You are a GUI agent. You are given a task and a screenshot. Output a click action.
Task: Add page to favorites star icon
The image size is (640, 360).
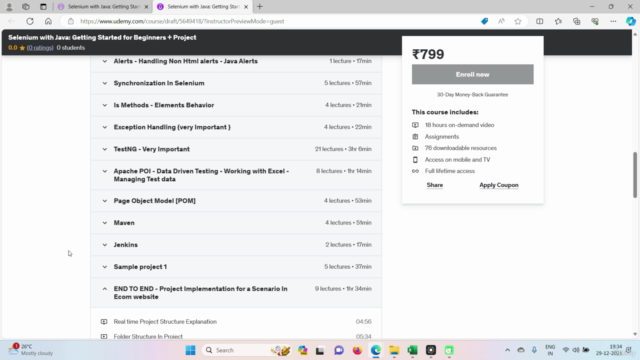click(x=518, y=21)
